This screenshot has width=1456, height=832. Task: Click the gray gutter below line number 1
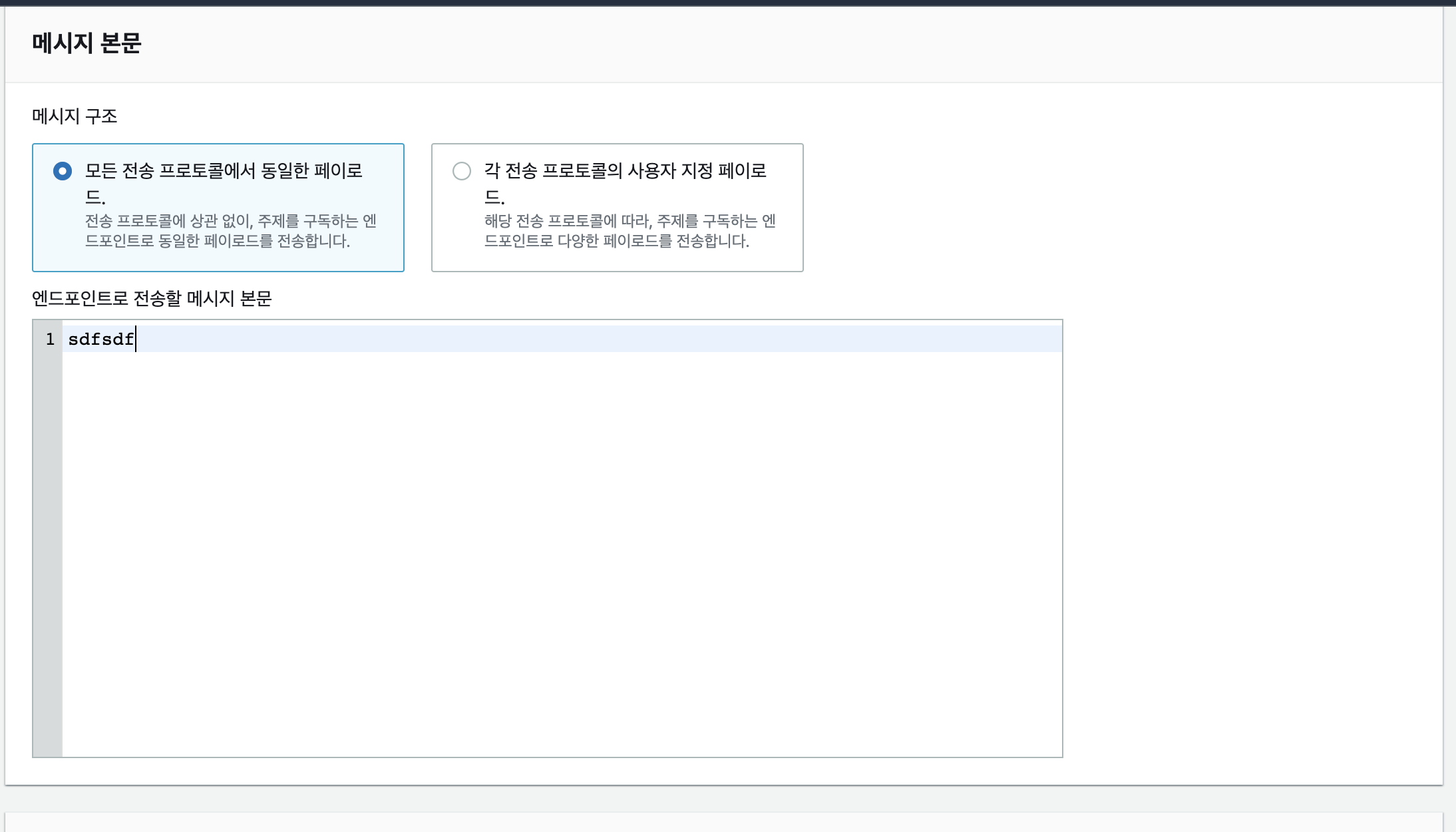[x=47, y=546]
